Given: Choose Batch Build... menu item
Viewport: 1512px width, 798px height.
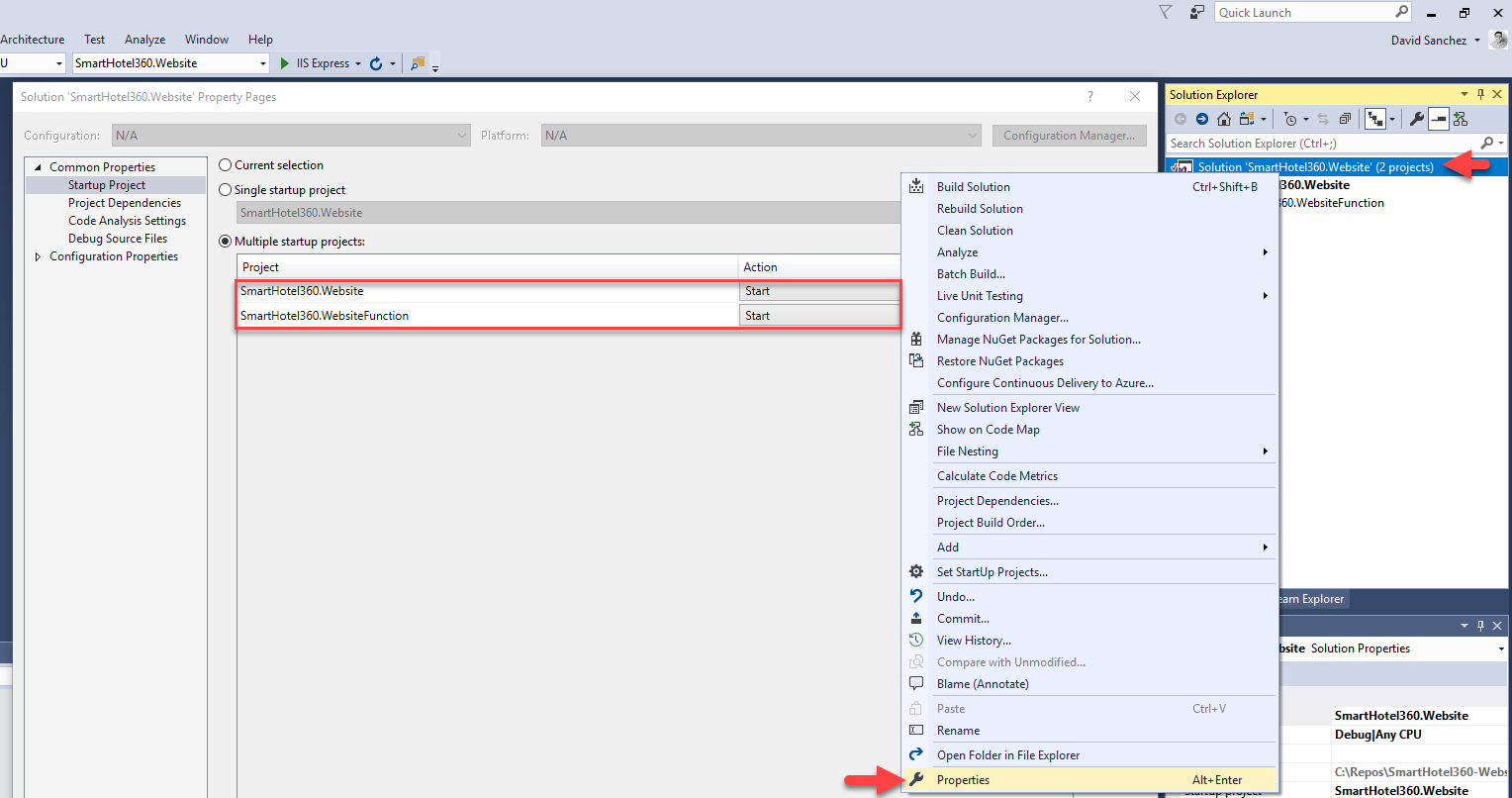Looking at the screenshot, I should 1089,274.
